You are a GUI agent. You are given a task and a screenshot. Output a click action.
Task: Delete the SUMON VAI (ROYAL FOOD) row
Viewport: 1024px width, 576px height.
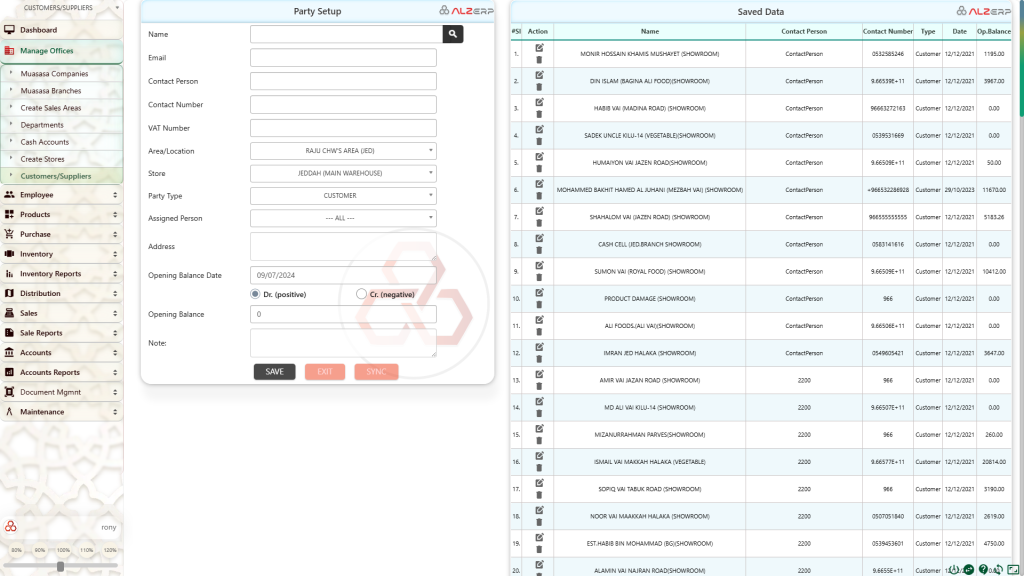[539, 278]
